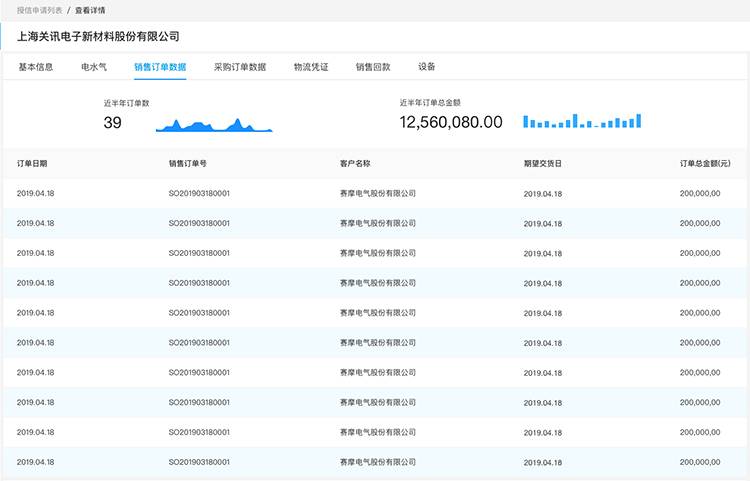Switch to the 采购订单数据 tab
Screen dimensions: 750x481
pyautogui.click(x=240, y=67)
